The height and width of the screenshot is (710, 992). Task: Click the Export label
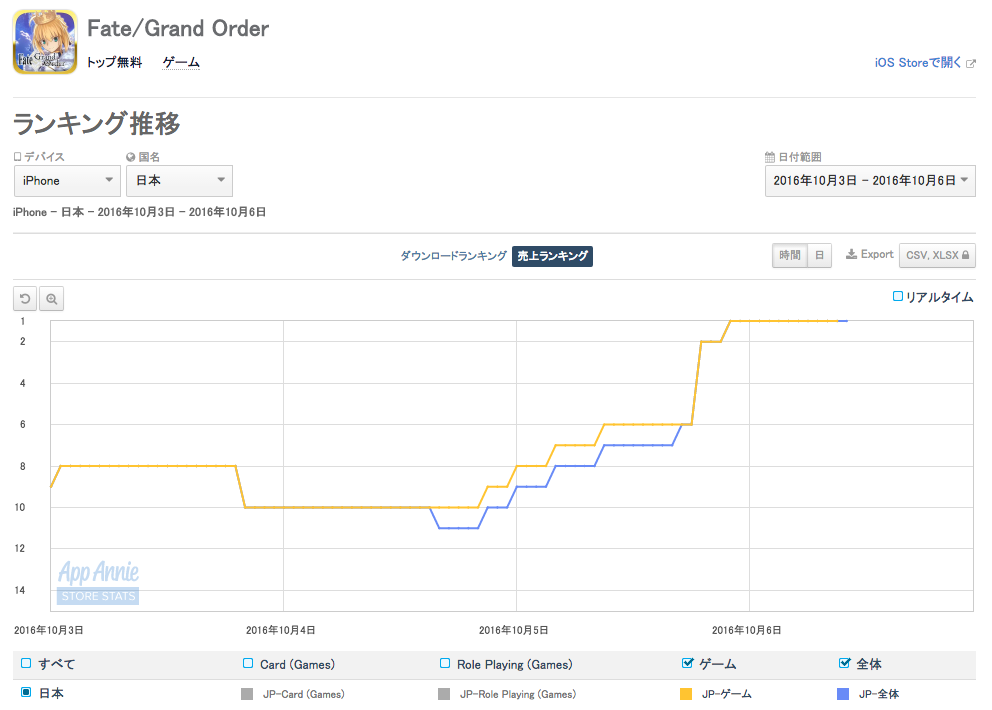877,254
